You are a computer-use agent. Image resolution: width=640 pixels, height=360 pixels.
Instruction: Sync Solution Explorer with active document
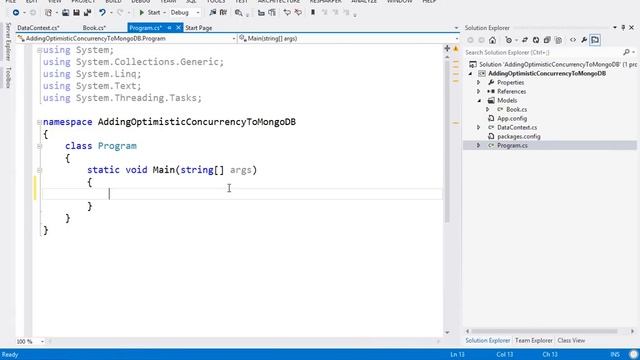point(525,40)
